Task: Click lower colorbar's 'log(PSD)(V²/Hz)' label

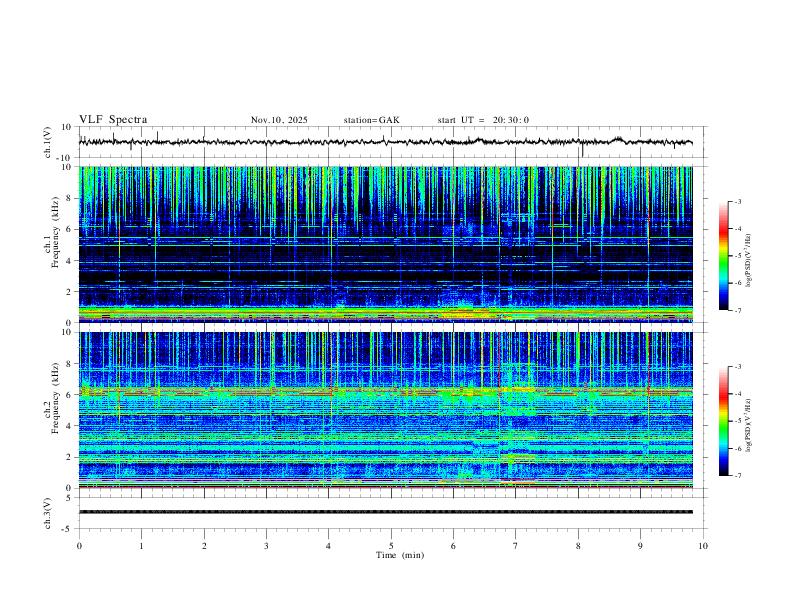Action: (749, 425)
